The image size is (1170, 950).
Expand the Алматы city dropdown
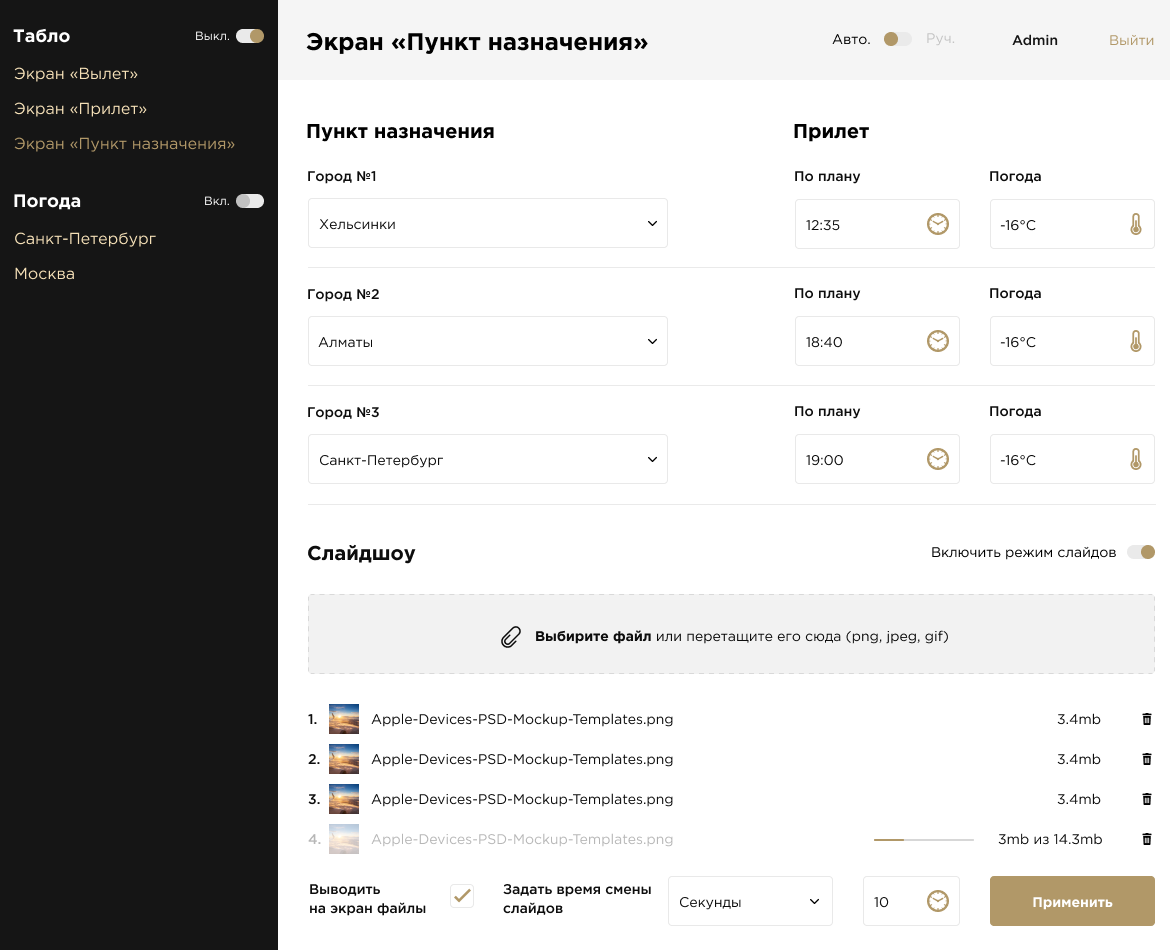pos(487,342)
